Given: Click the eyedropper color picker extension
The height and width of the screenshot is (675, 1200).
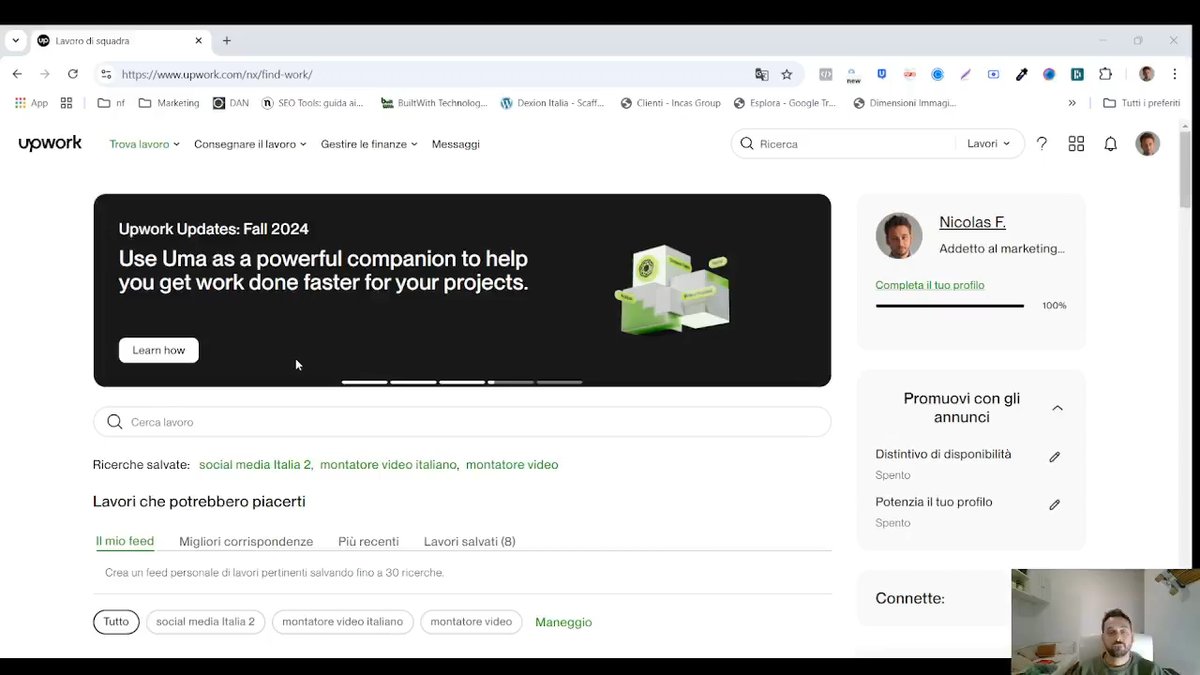Looking at the screenshot, I should [x=1021, y=74].
